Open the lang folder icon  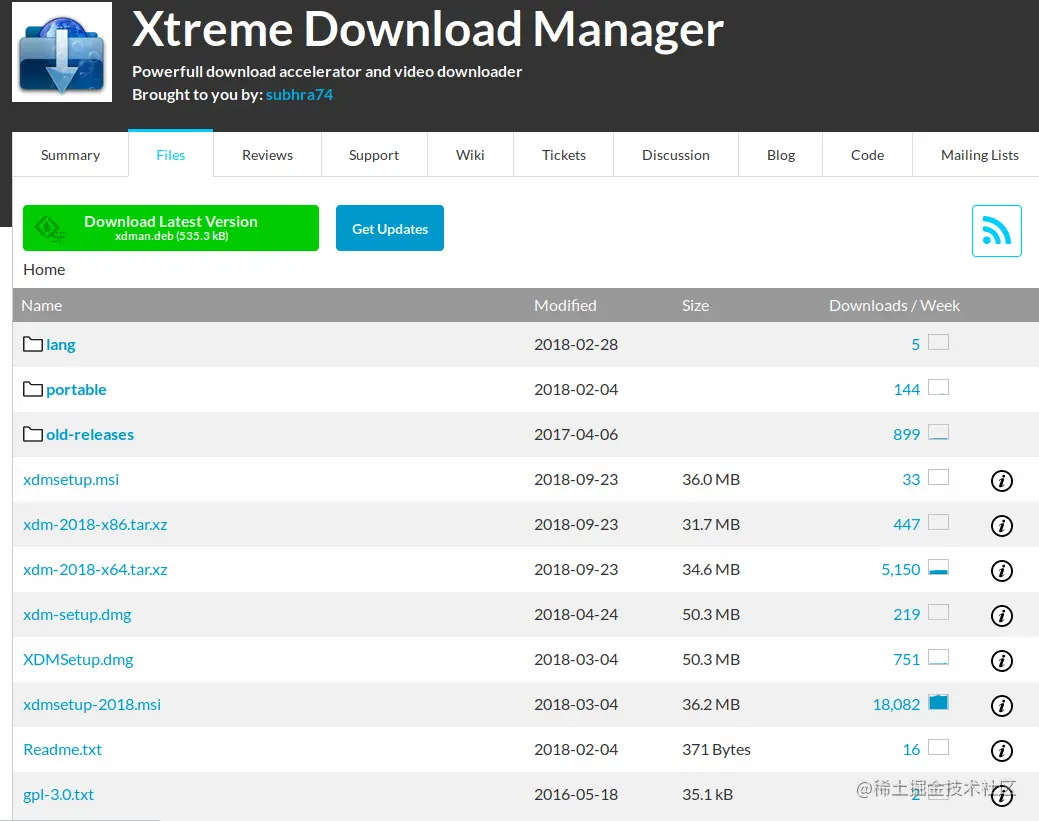pos(31,343)
